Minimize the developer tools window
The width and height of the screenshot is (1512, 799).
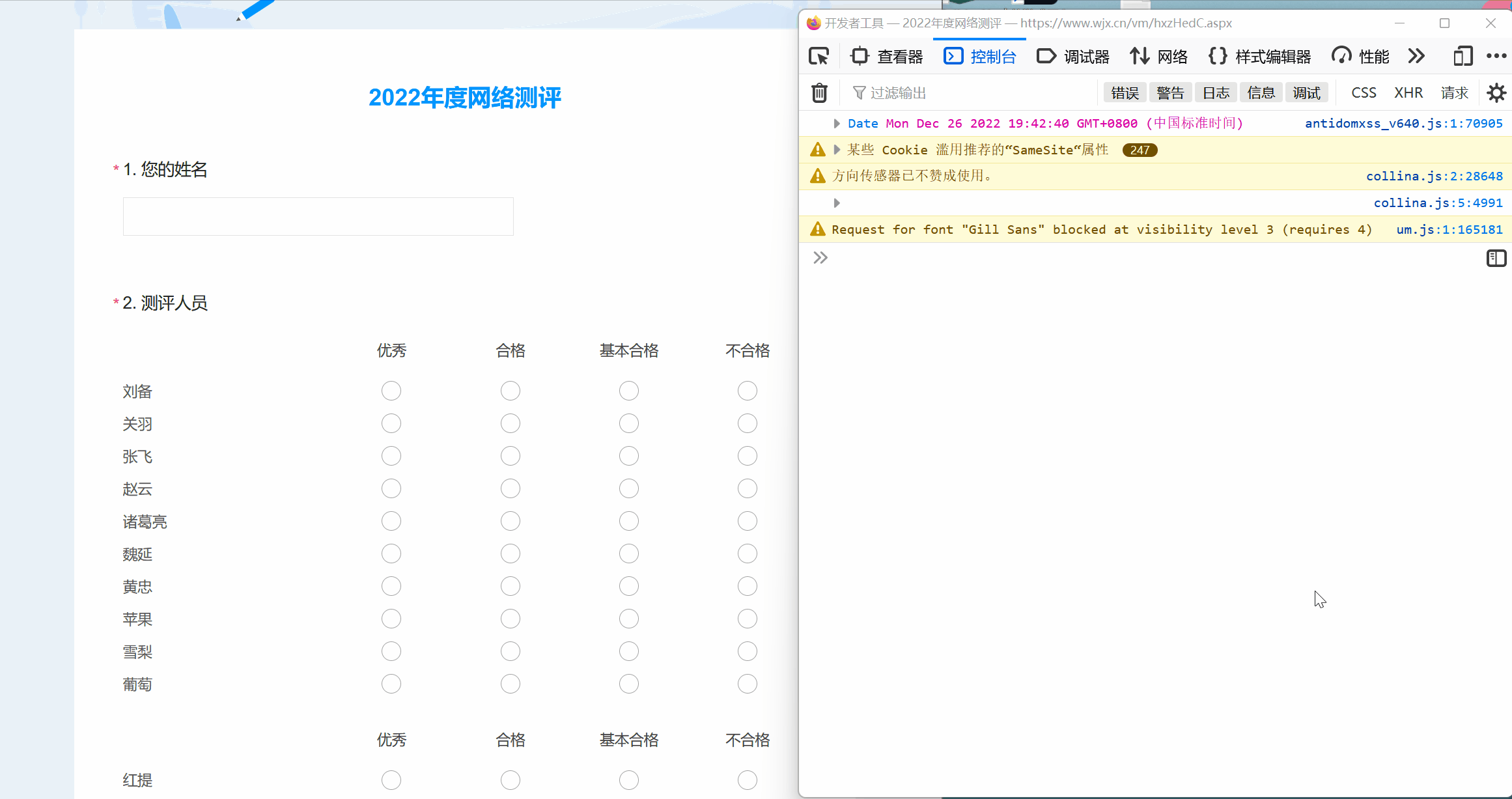1399,23
